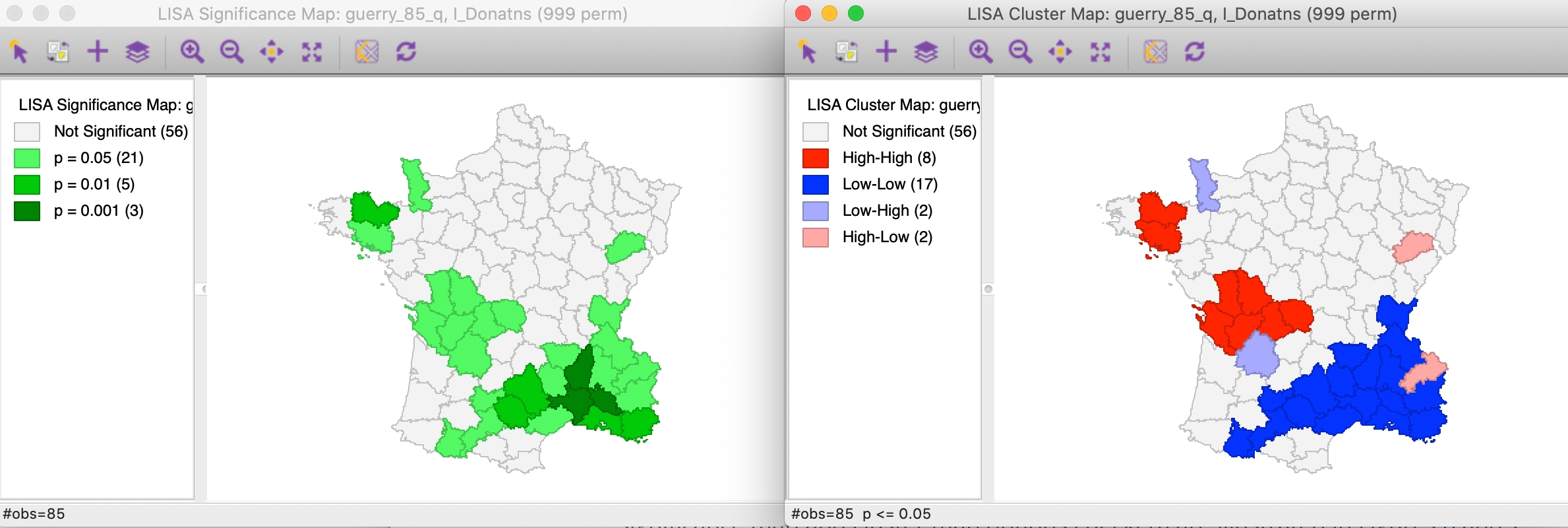Maximize the LISA Cluster Map window
This screenshot has height=528, width=1568.
[x=856, y=13]
